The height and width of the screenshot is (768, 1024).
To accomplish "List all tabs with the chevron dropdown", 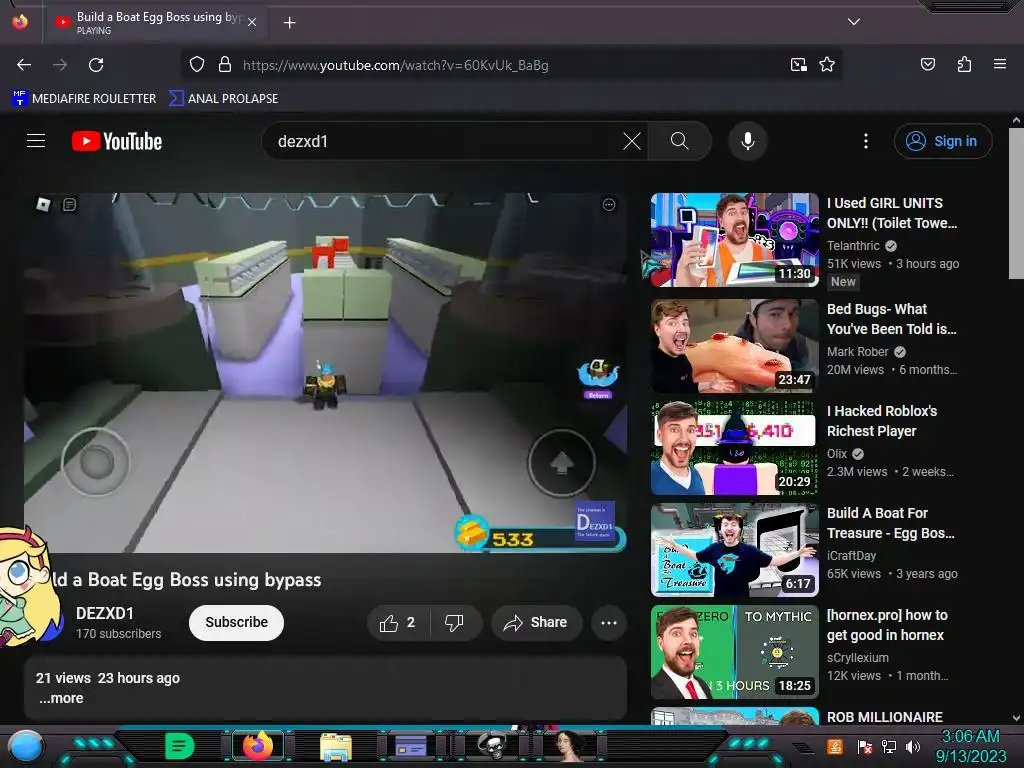I will [x=854, y=22].
